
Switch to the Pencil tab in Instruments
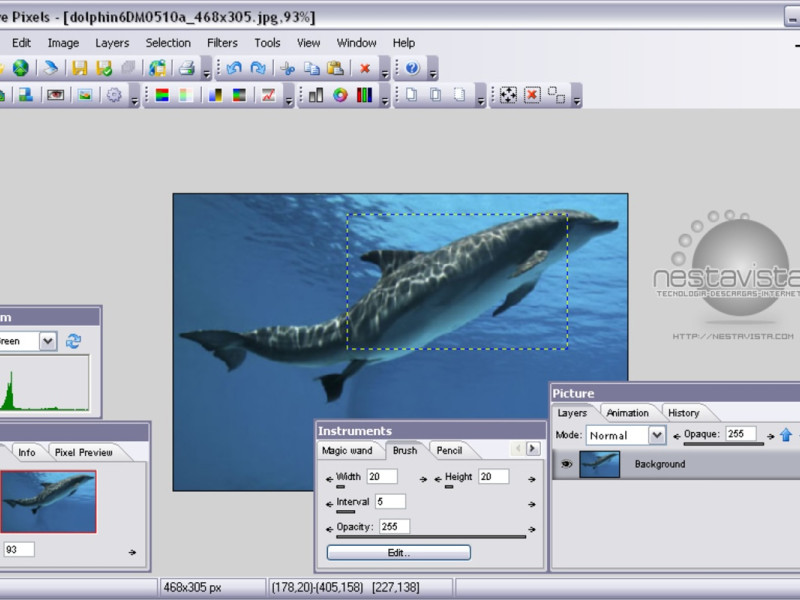tap(449, 450)
